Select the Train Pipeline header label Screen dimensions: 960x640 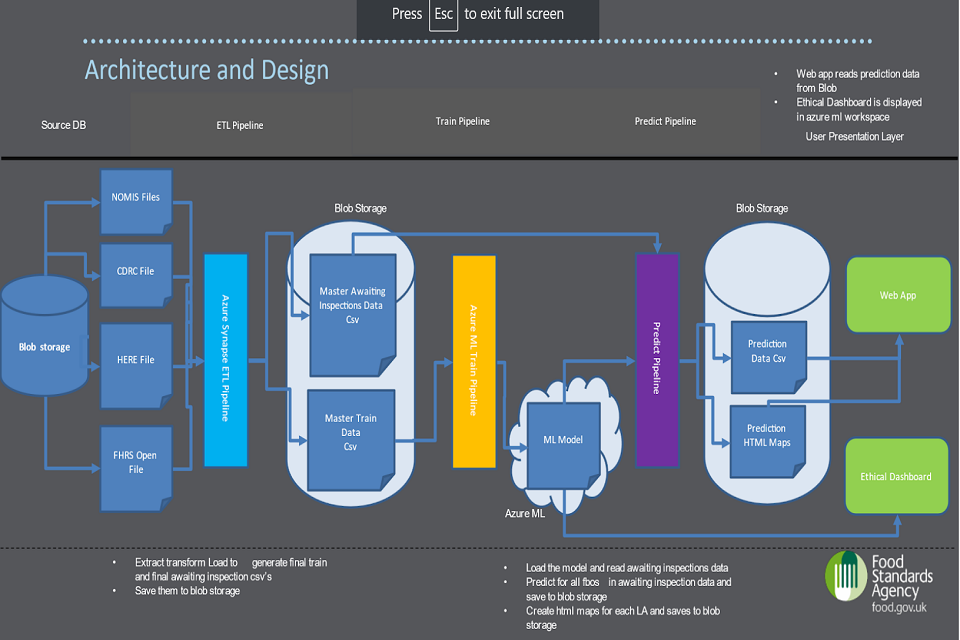coord(462,121)
